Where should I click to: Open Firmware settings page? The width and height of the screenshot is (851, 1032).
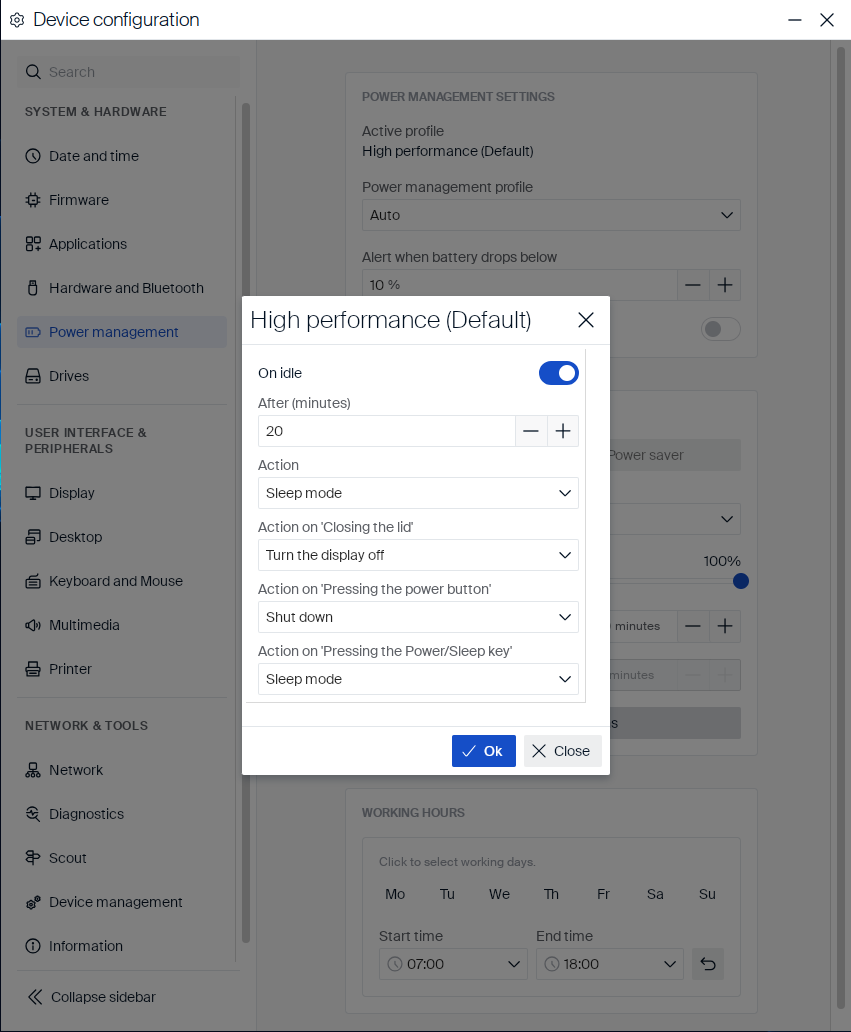tap(122, 200)
